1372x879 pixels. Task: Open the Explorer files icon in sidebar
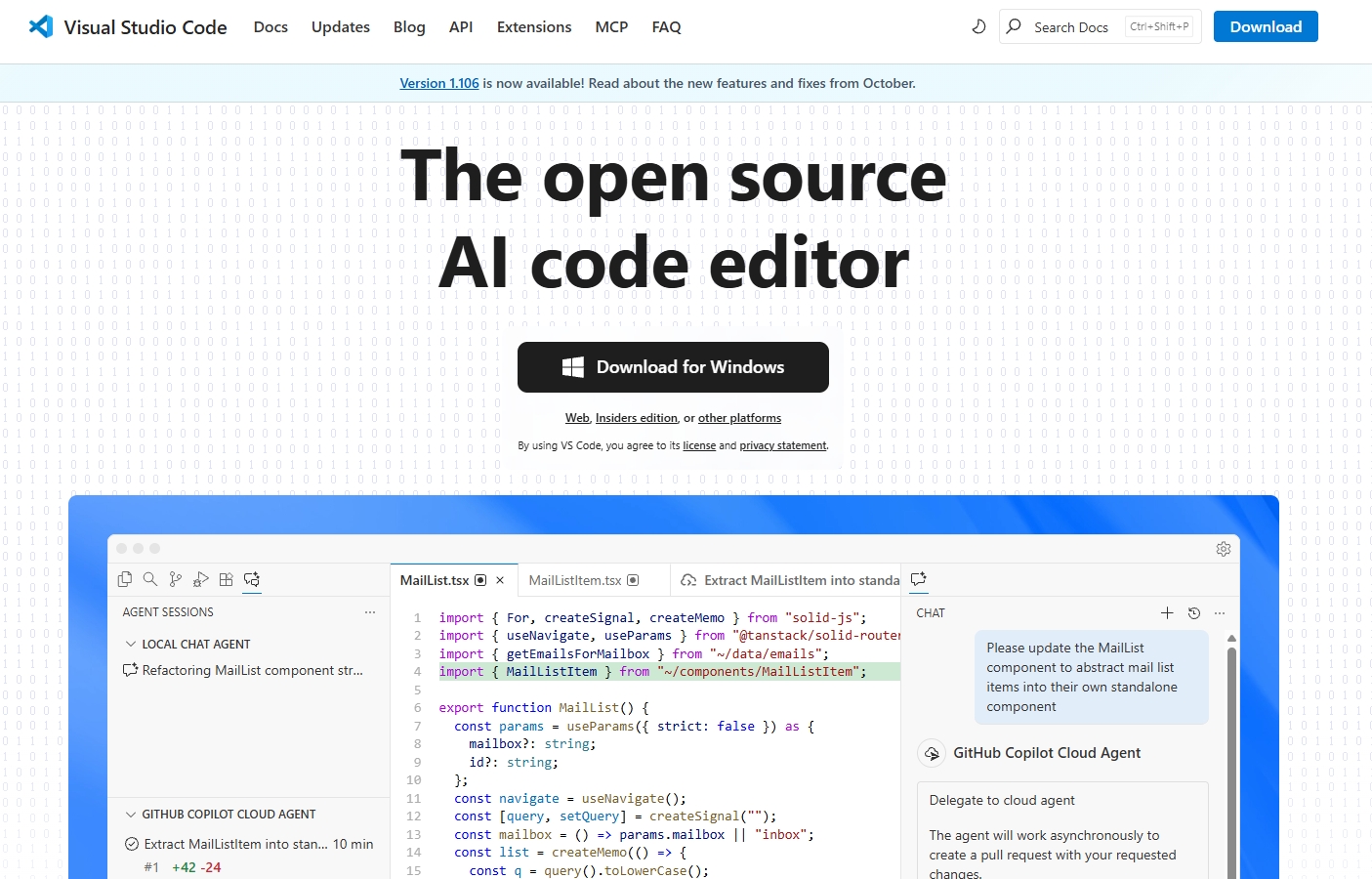(125, 579)
